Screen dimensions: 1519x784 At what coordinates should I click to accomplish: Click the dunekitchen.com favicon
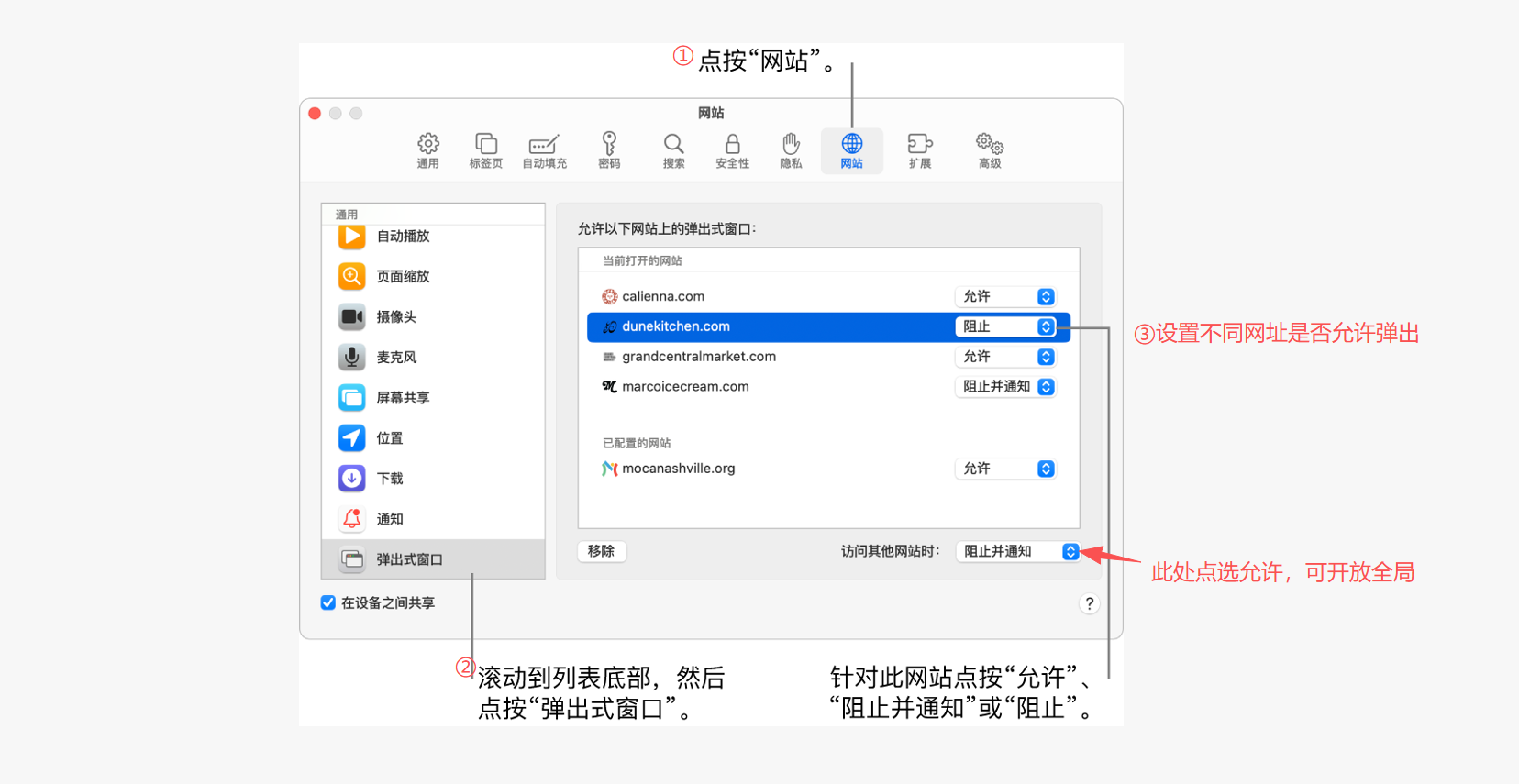tap(609, 326)
